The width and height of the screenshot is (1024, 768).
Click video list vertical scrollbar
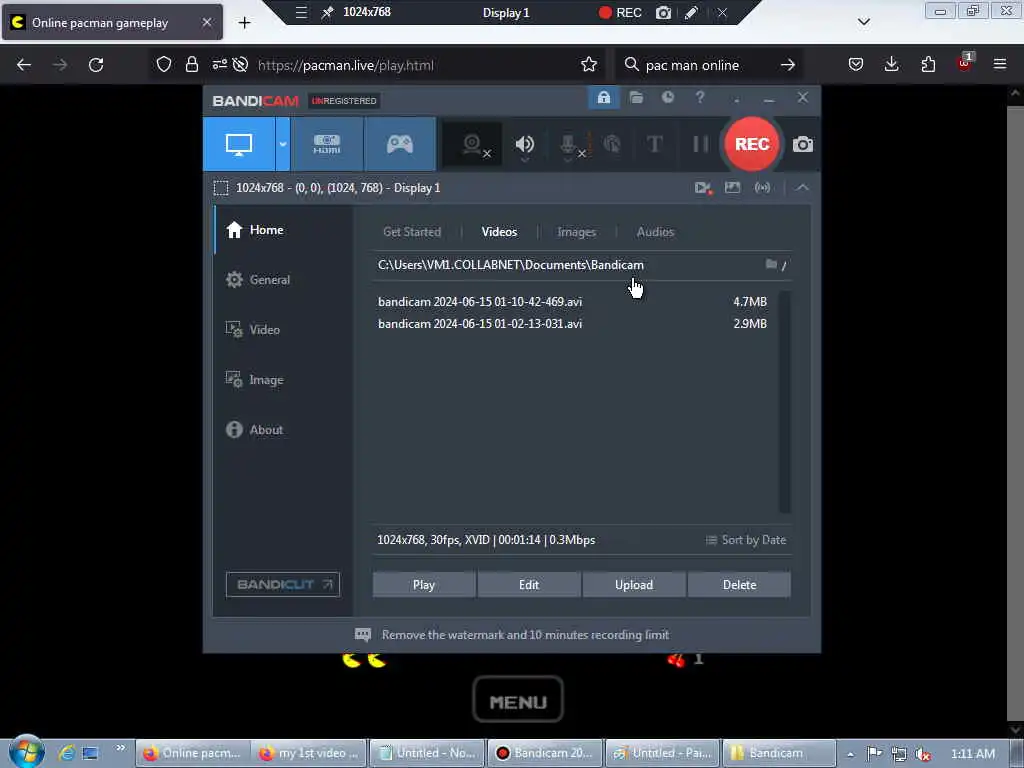785,402
